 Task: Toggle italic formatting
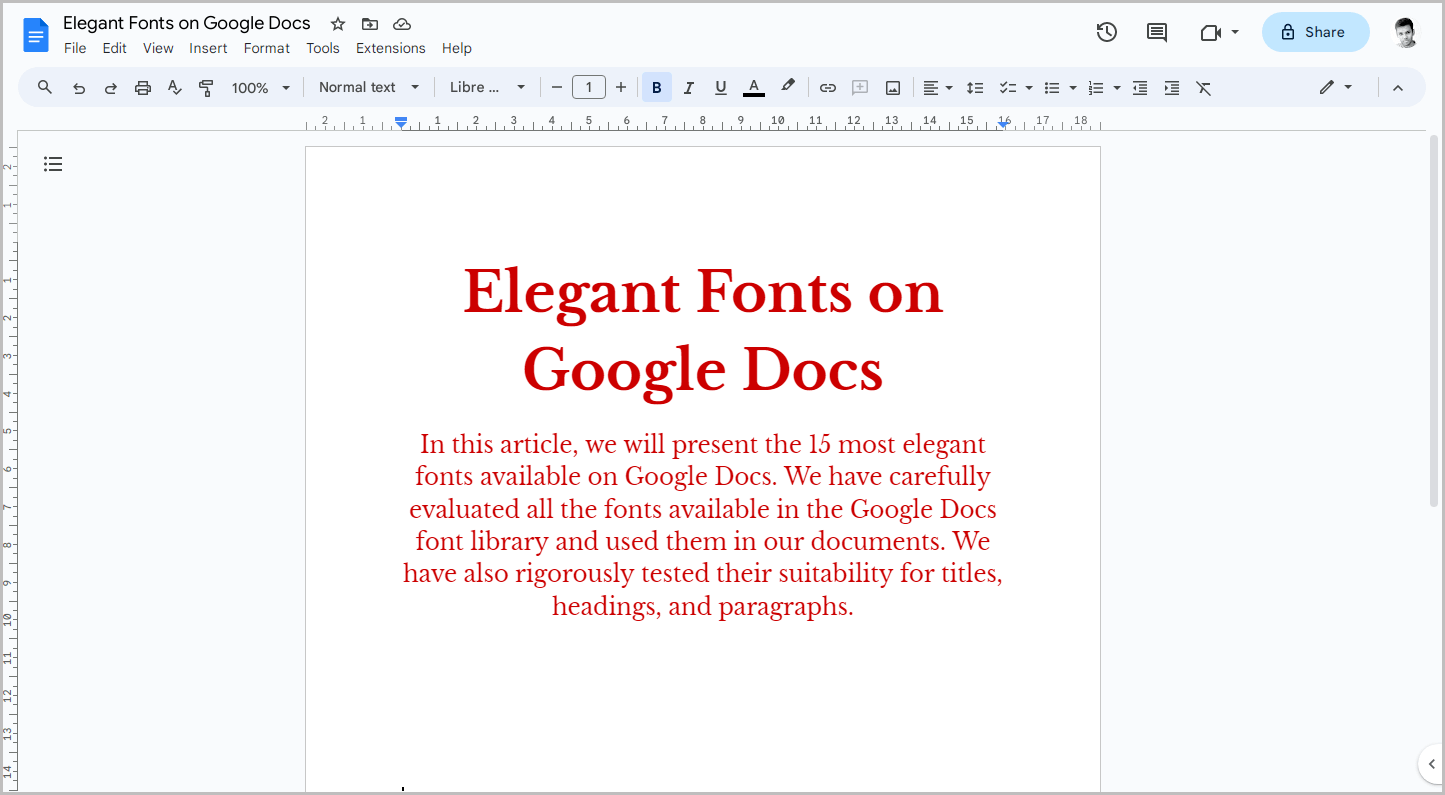pyautogui.click(x=688, y=87)
